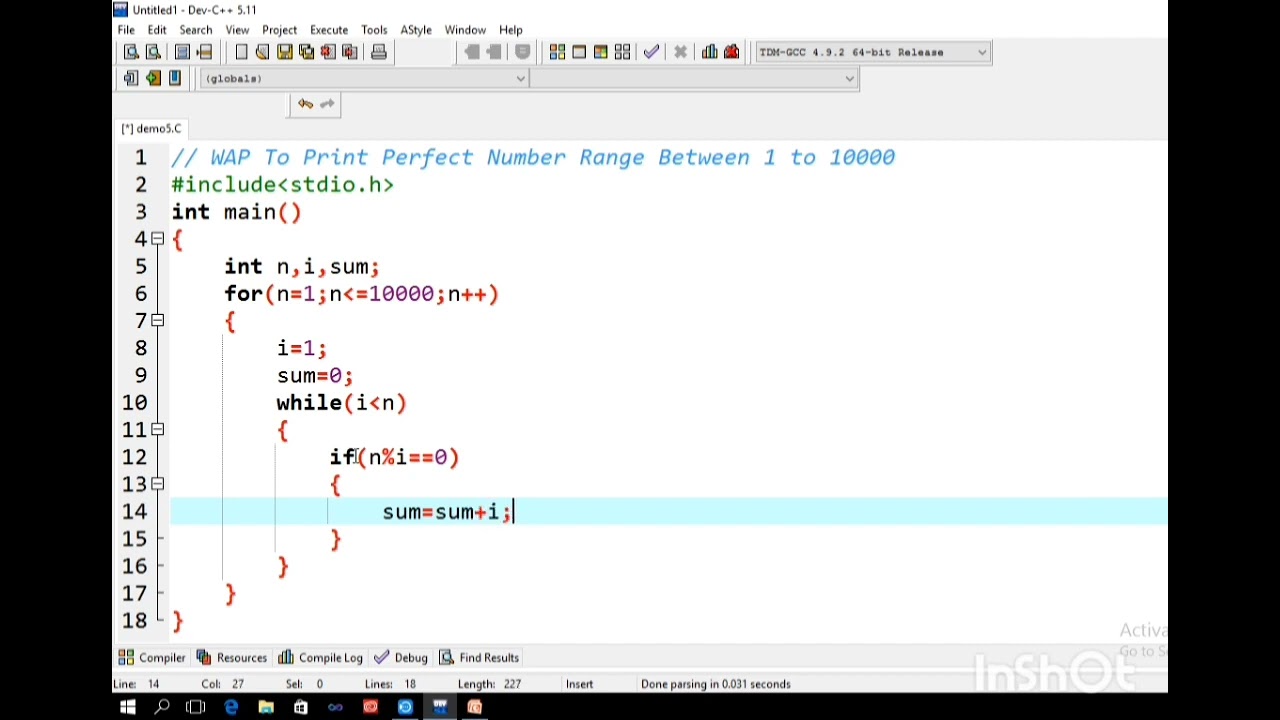The height and width of the screenshot is (720, 1280).
Task: Click the Save All toolbar icon
Action: 306,52
